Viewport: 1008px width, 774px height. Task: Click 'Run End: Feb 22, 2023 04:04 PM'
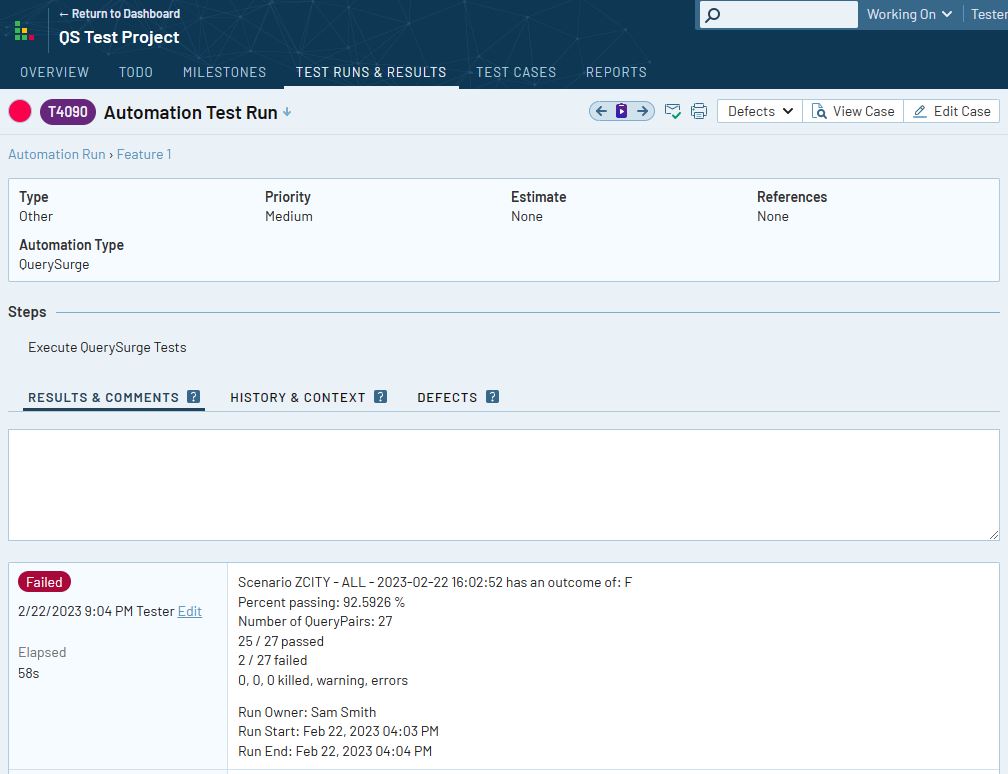tap(335, 751)
